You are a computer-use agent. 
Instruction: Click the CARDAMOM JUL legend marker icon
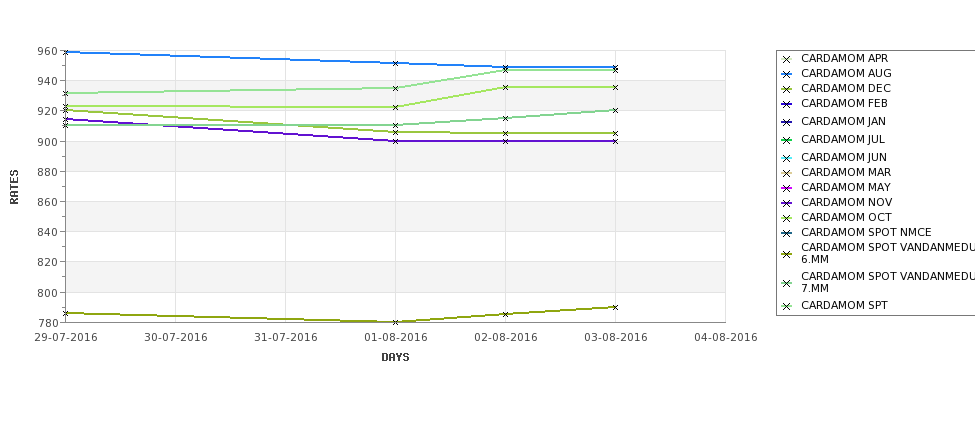pos(787,141)
